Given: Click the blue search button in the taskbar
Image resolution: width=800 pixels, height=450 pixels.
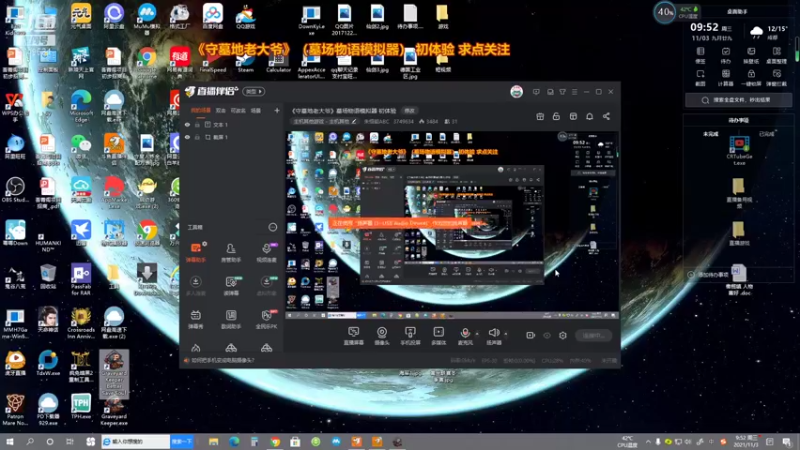Looking at the screenshot, I should (182, 441).
